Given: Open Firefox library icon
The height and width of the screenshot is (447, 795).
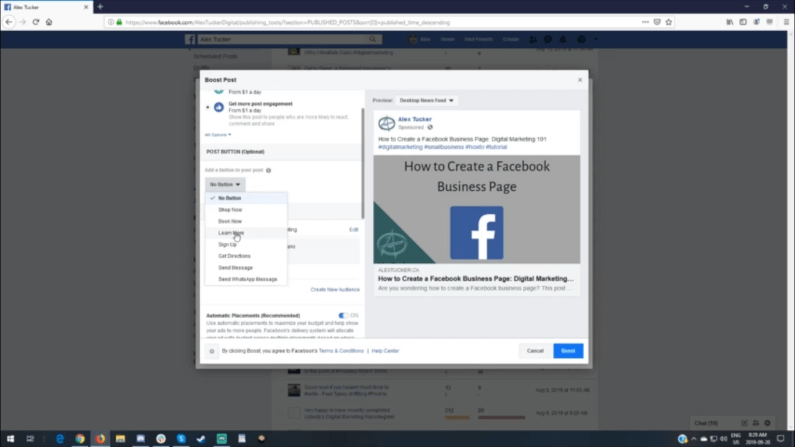Looking at the screenshot, I should [730, 22].
